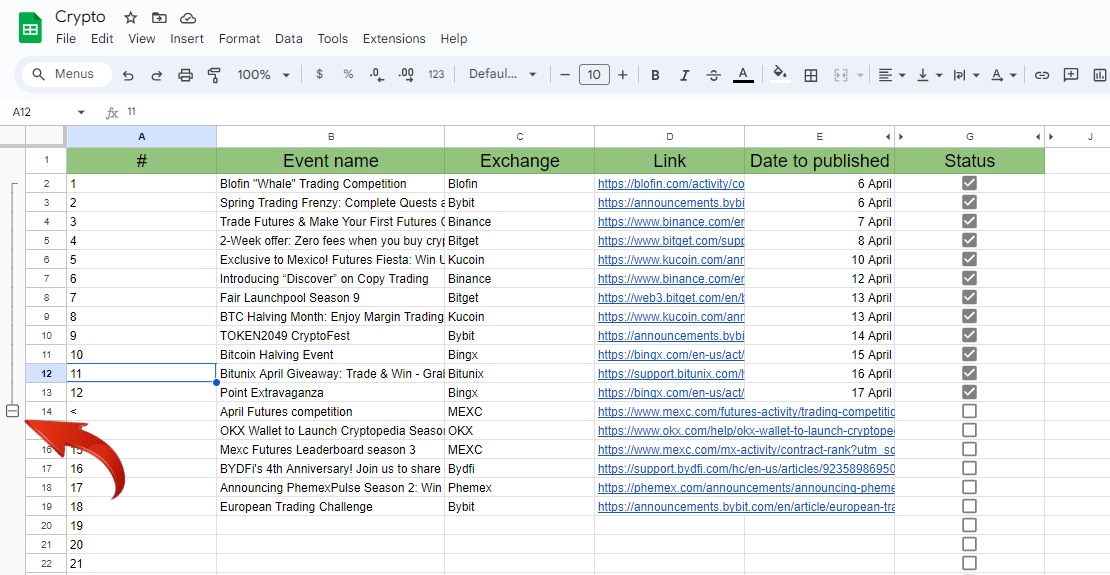Open merge cells dropdown arrow
Viewport: 1110px width, 575px height.
click(860, 75)
